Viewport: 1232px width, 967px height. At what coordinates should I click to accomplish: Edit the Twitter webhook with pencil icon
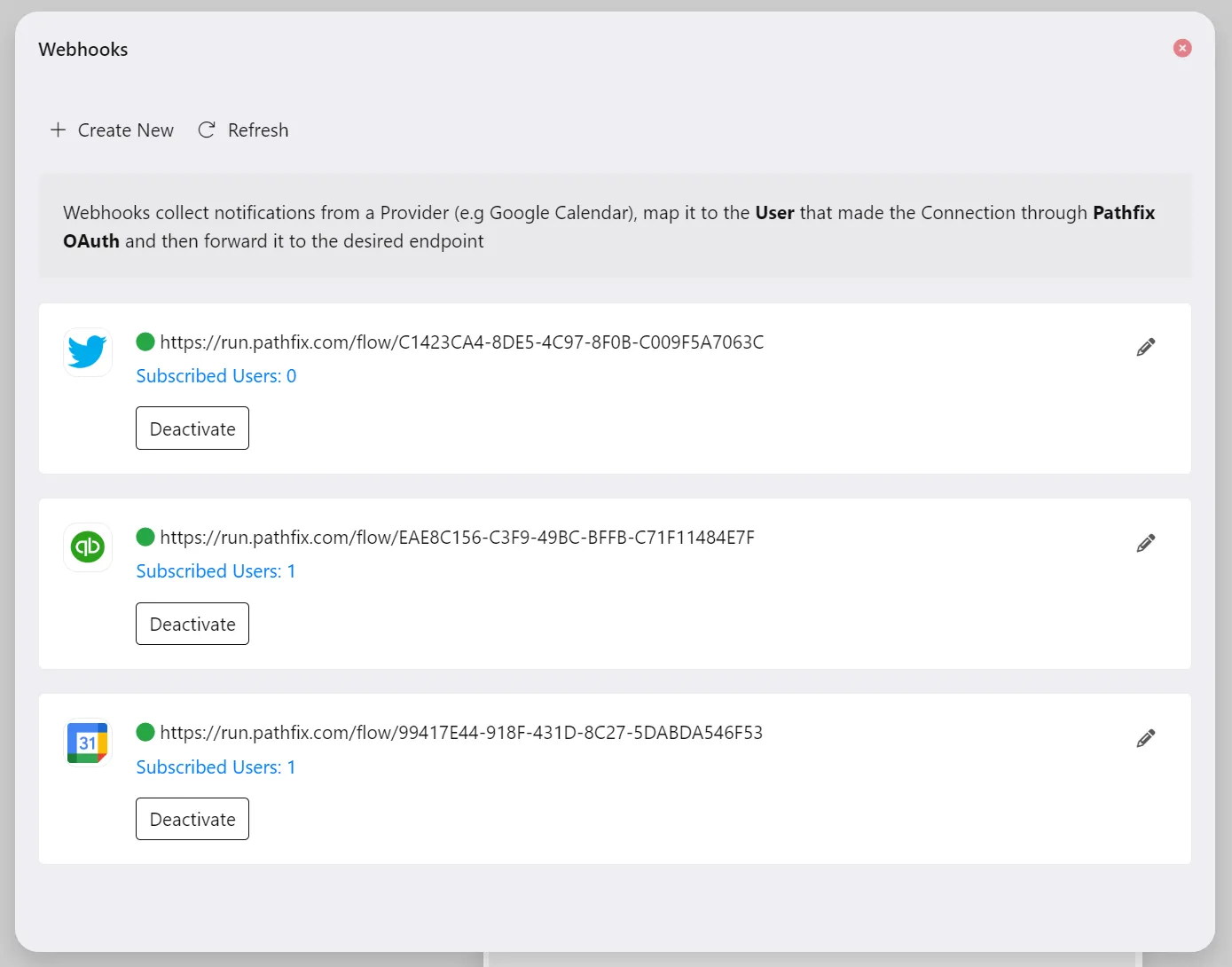coord(1146,347)
